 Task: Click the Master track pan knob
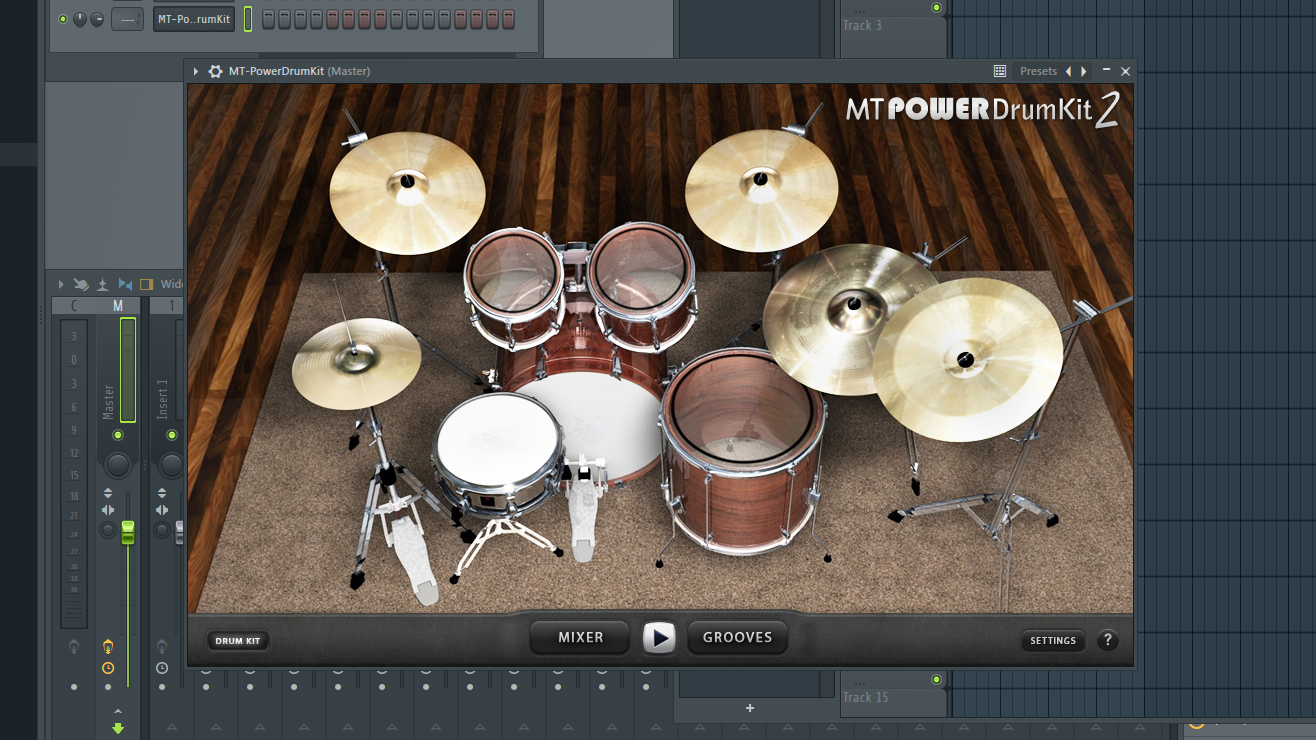[x=118, y=464]
